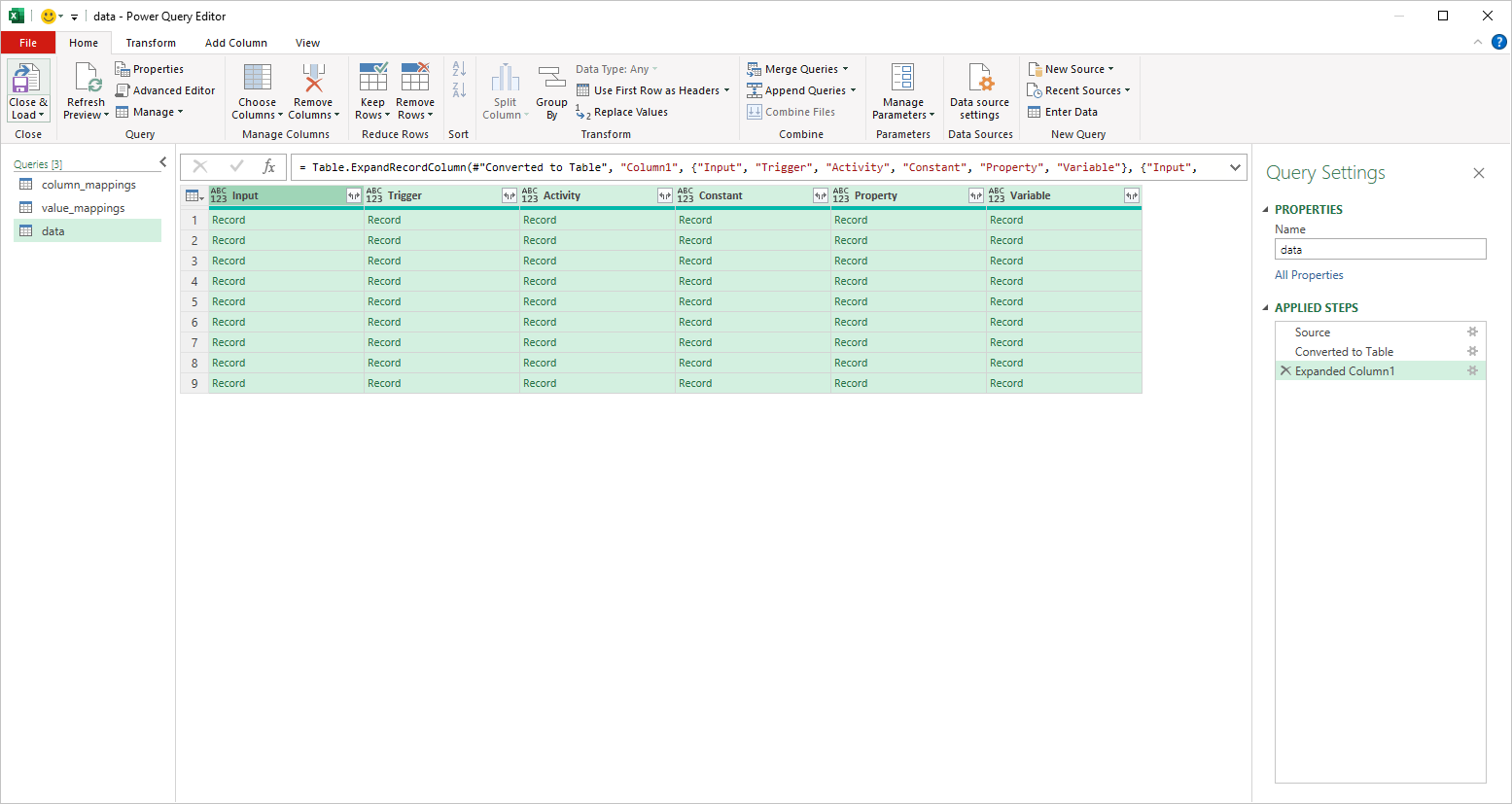Viewport: 1512px width, 804px height.
Task: Sort ascending A to Z
Action: [459, 69]
